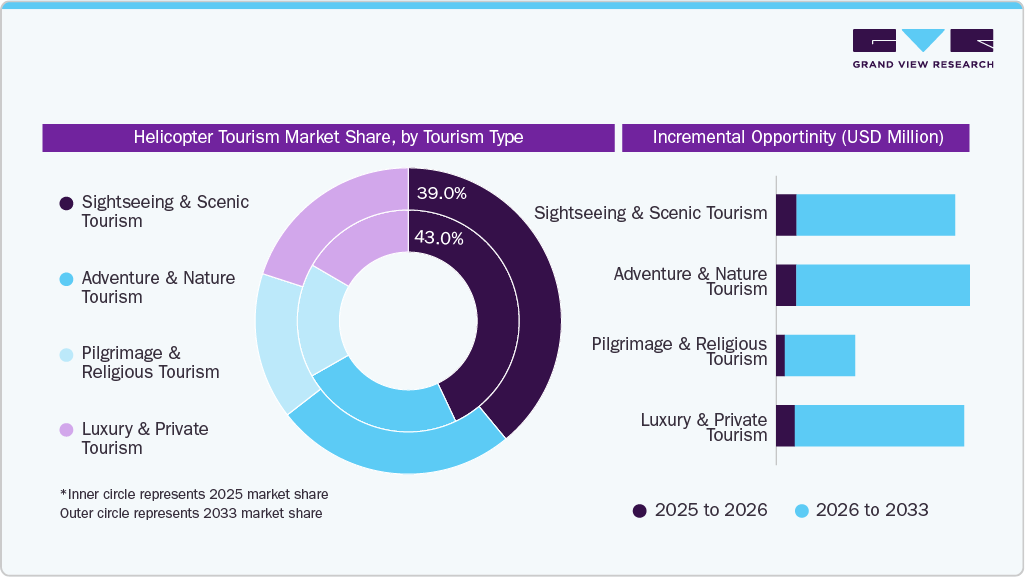1025x577 pixels.
Task: Click the 2026 to 2033 legend dot
Action: pyautogui.click(x=801, y=511)
